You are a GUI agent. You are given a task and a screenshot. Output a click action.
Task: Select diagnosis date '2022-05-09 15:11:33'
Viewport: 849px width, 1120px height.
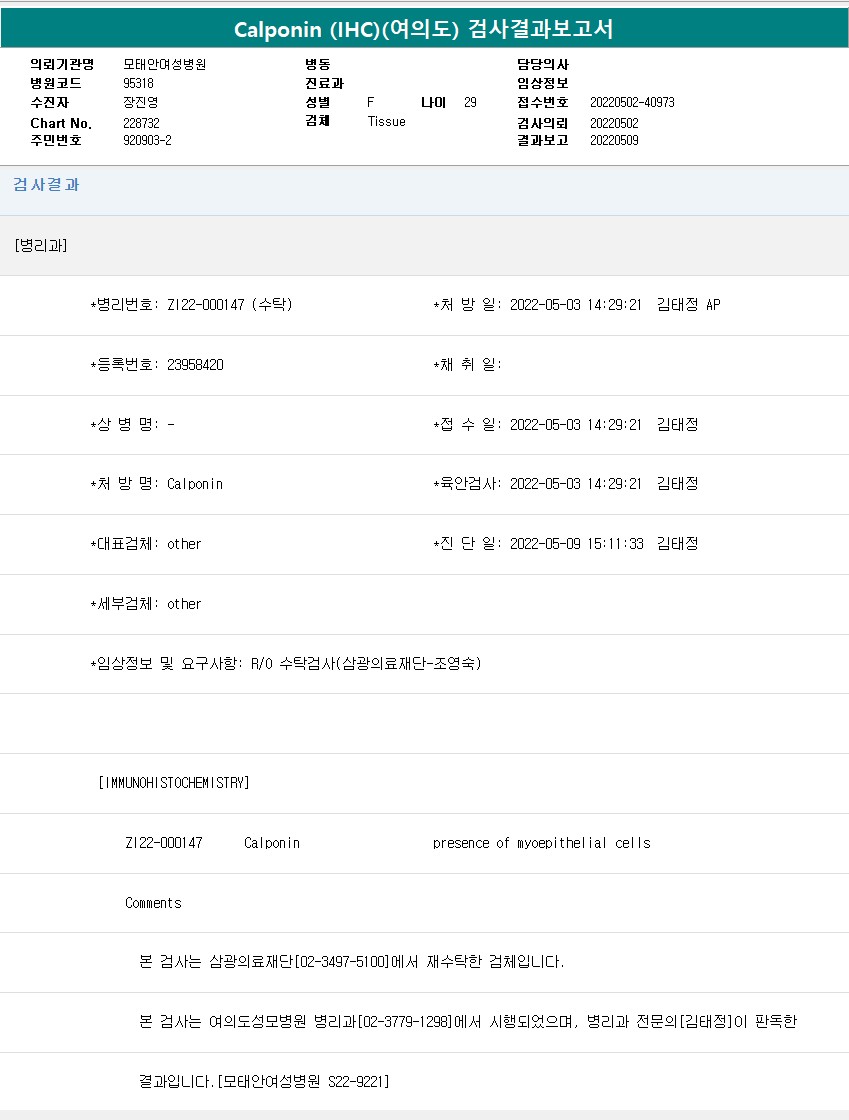click(x=576, y=544)
